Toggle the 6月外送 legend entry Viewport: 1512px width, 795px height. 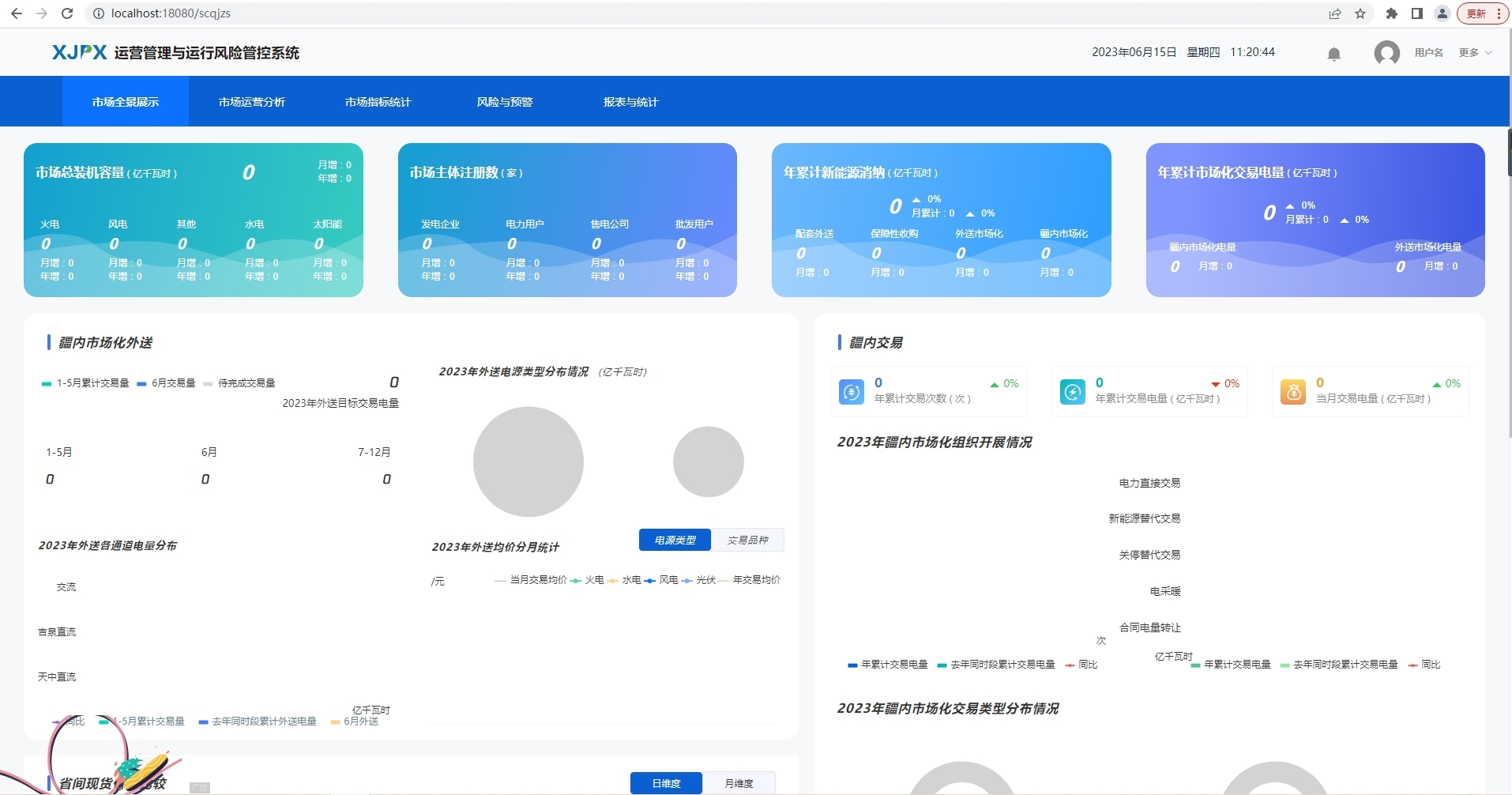tap(355, 722)
